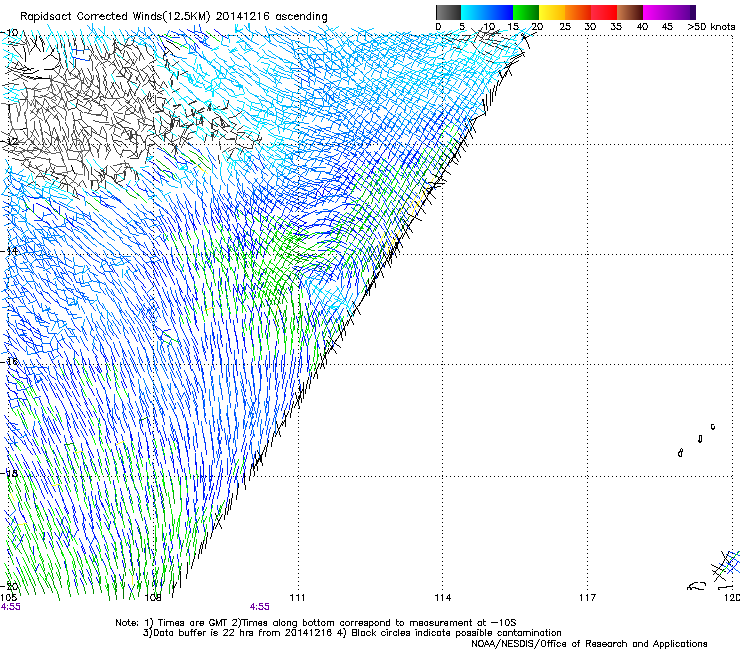Screen dimensions: 740x650
Task: Click the legend value '45'
Action: pyautogui.click(x=667, y=26)
